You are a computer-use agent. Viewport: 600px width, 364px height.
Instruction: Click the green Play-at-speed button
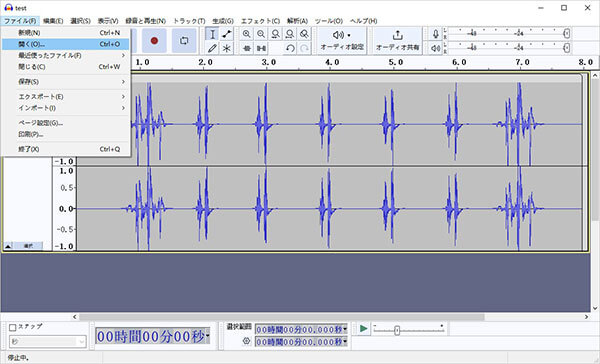(364, 328)
